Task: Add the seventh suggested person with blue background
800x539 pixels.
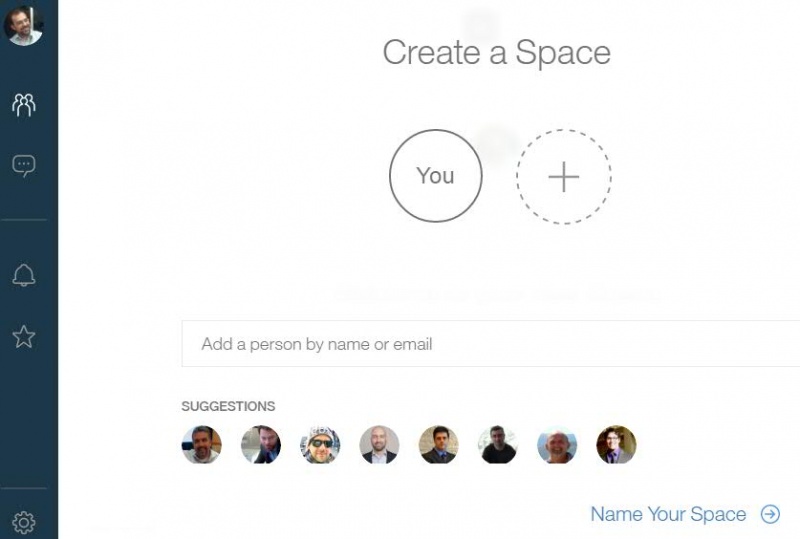Action: click(557, 445)
